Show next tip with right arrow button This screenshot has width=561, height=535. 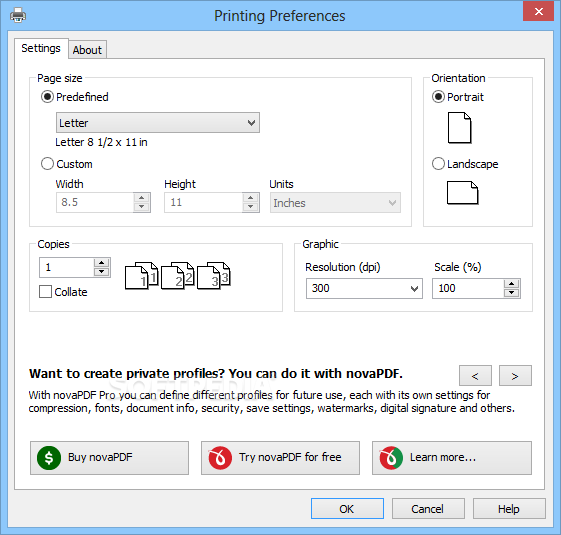pos(515,375)
